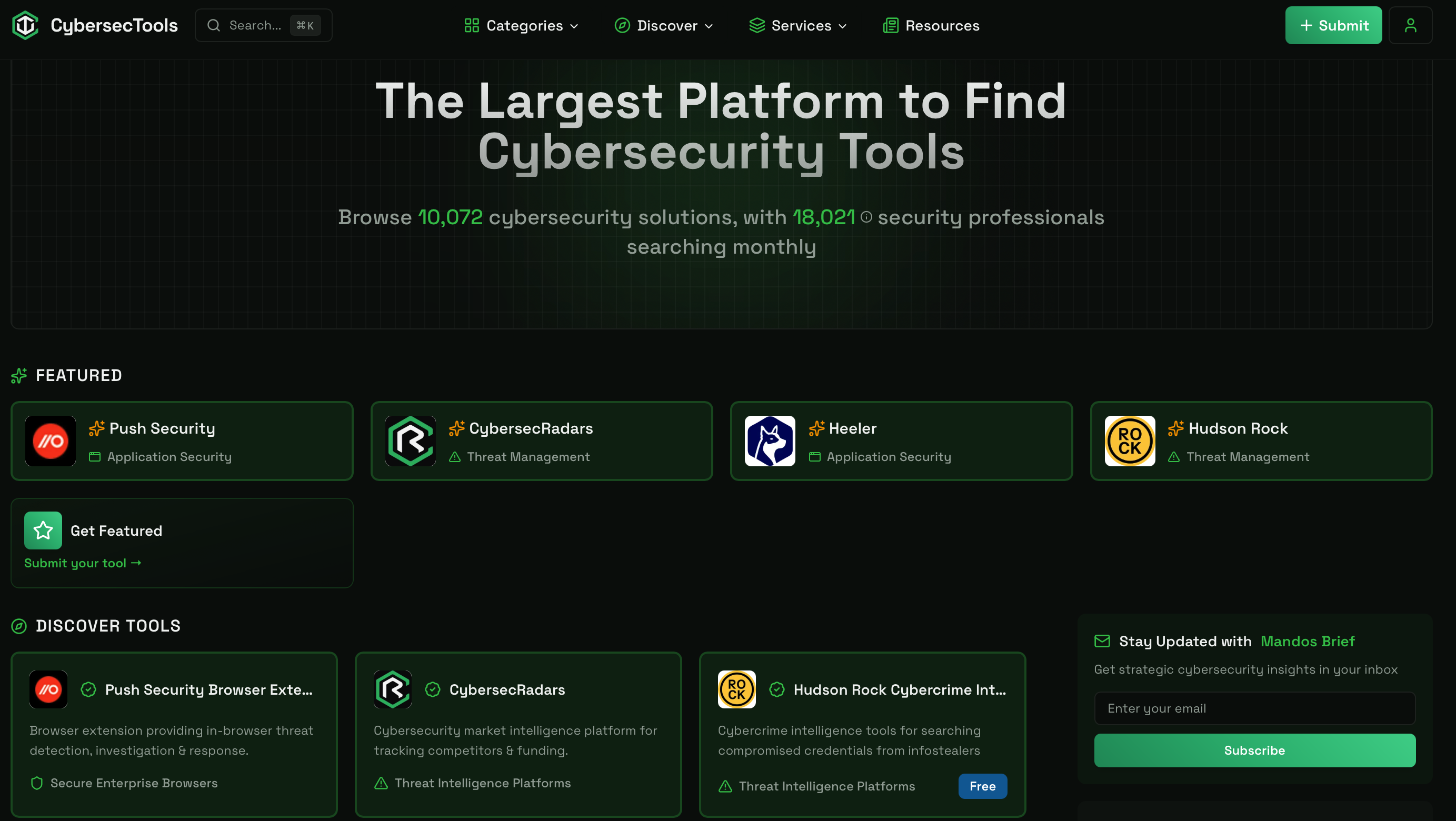
Task: Click the 10,072 solutions count
Action: point(450,217)
